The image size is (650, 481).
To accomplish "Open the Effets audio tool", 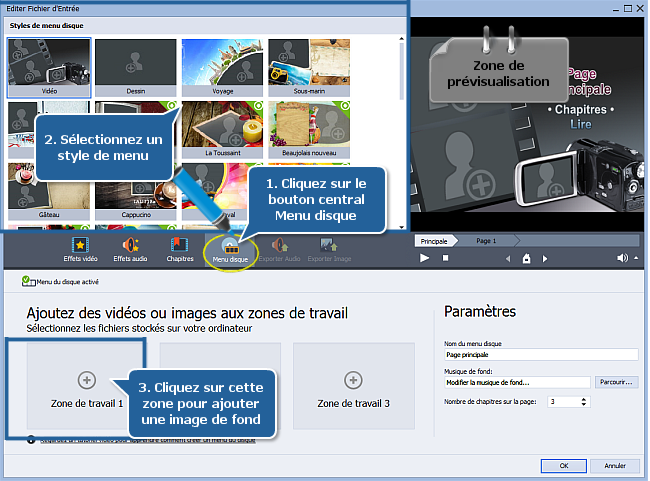I will 130,250.
